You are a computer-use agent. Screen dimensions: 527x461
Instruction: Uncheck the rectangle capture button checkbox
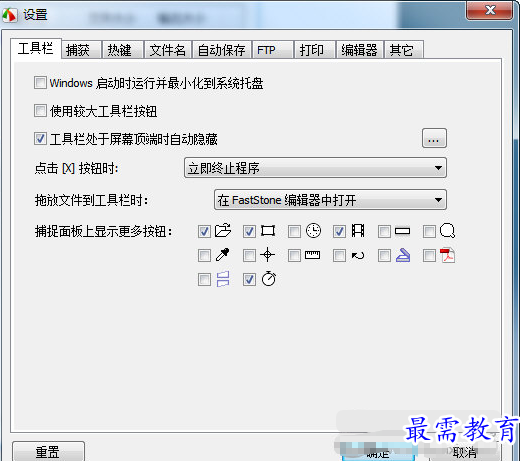tap(249, 232)
